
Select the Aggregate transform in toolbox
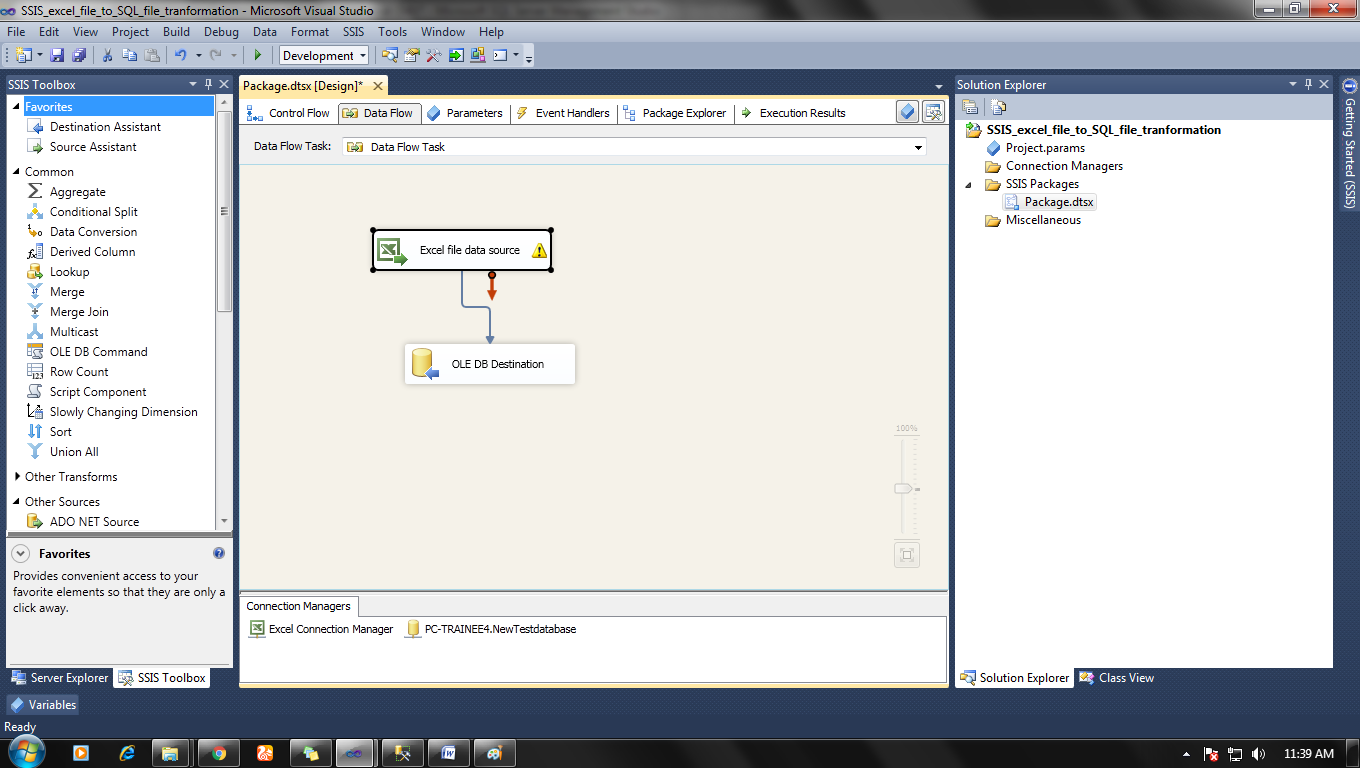point(77,192)
